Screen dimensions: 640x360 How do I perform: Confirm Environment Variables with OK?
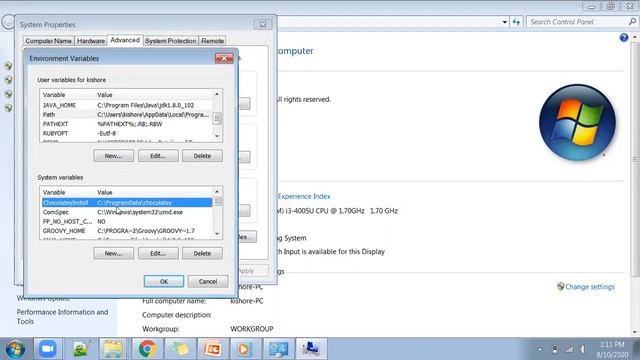164,282
